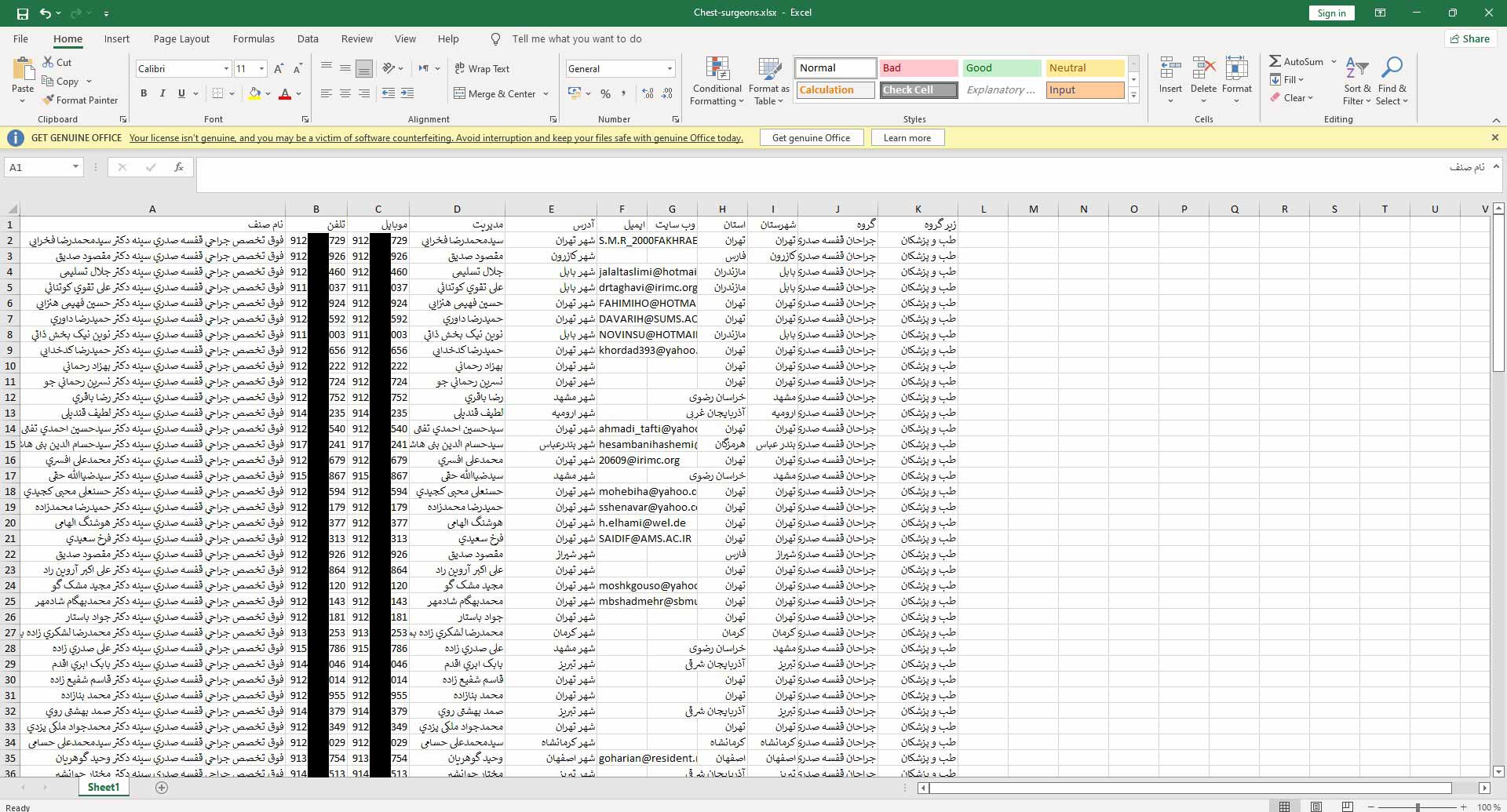This screenshot has width=1507, height=812.
Task: Expand the number format General dropdown
Action: [669, 69]
